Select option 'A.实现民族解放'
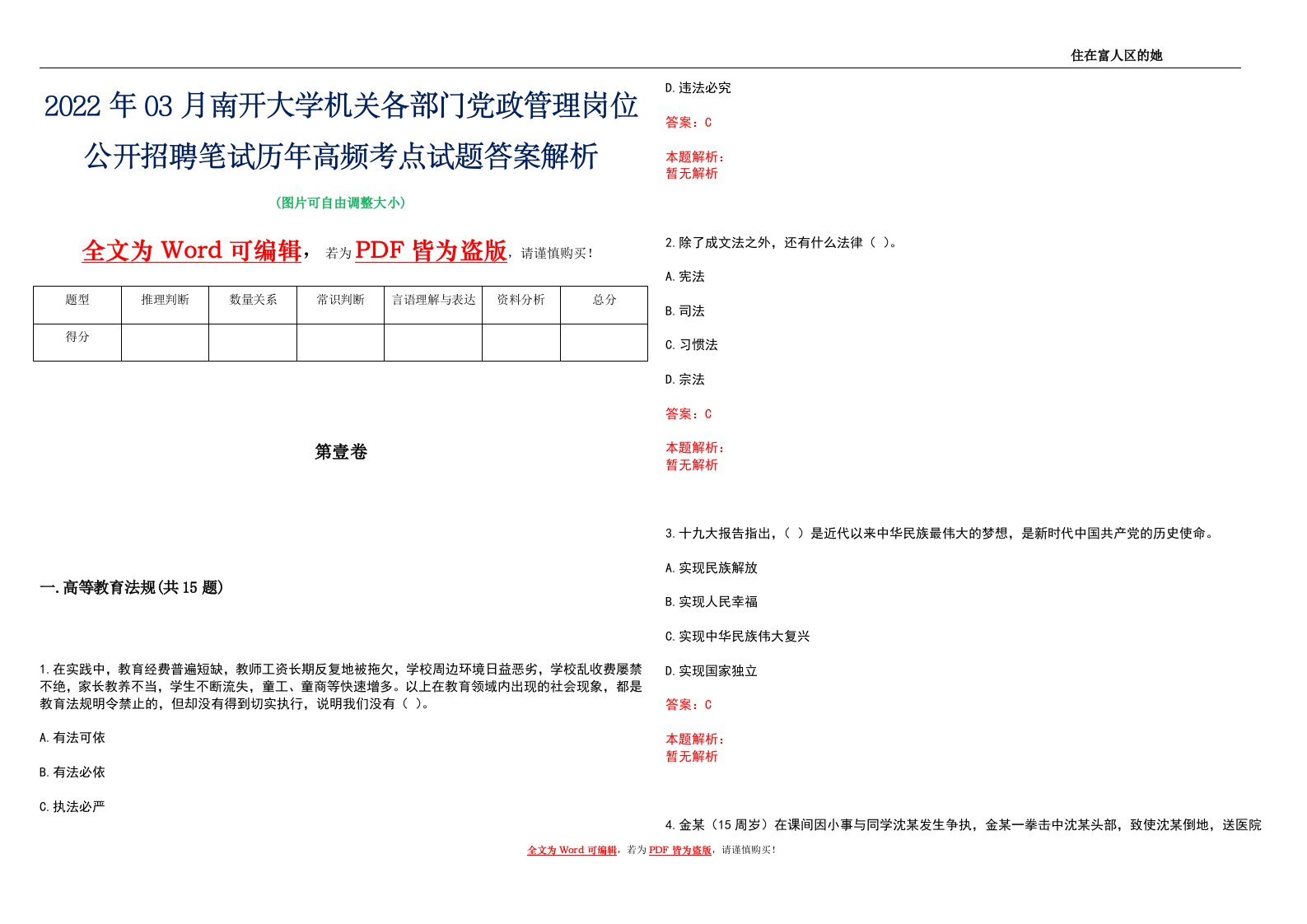Image resolution: width=1307 pixels, height=924 pixels. (x=712, y=568)
